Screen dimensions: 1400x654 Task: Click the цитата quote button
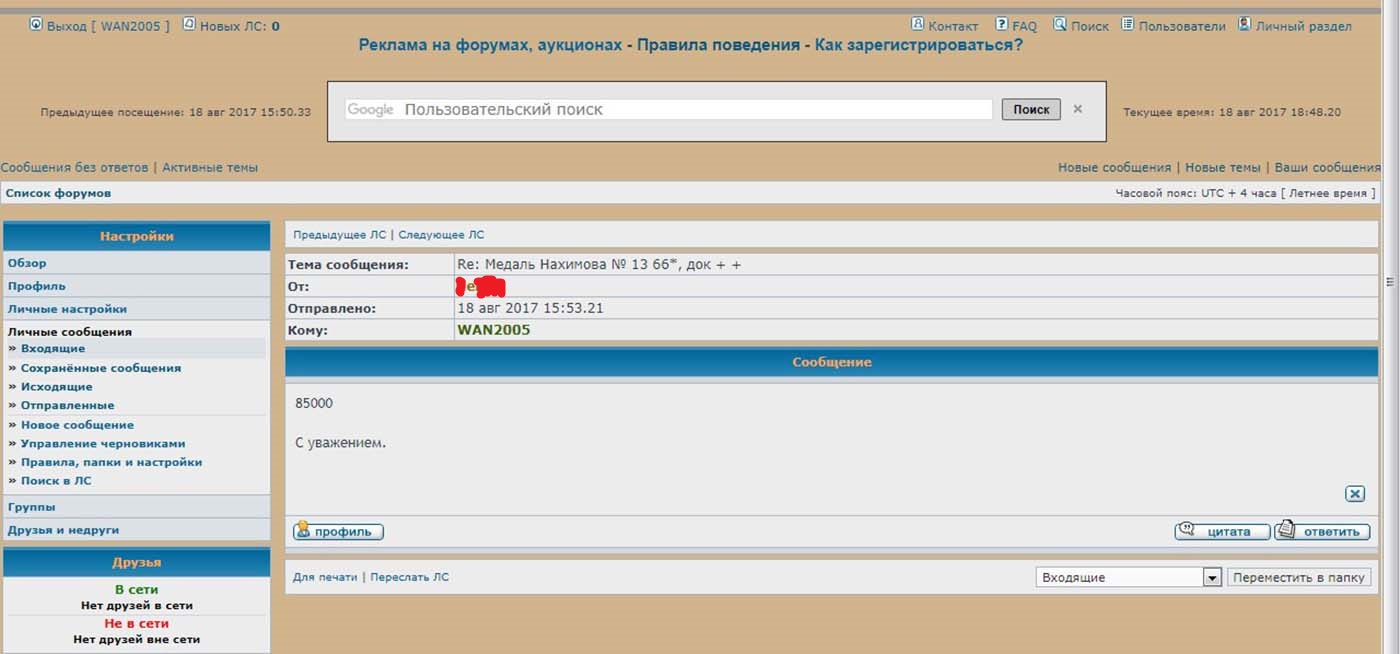1222,531
